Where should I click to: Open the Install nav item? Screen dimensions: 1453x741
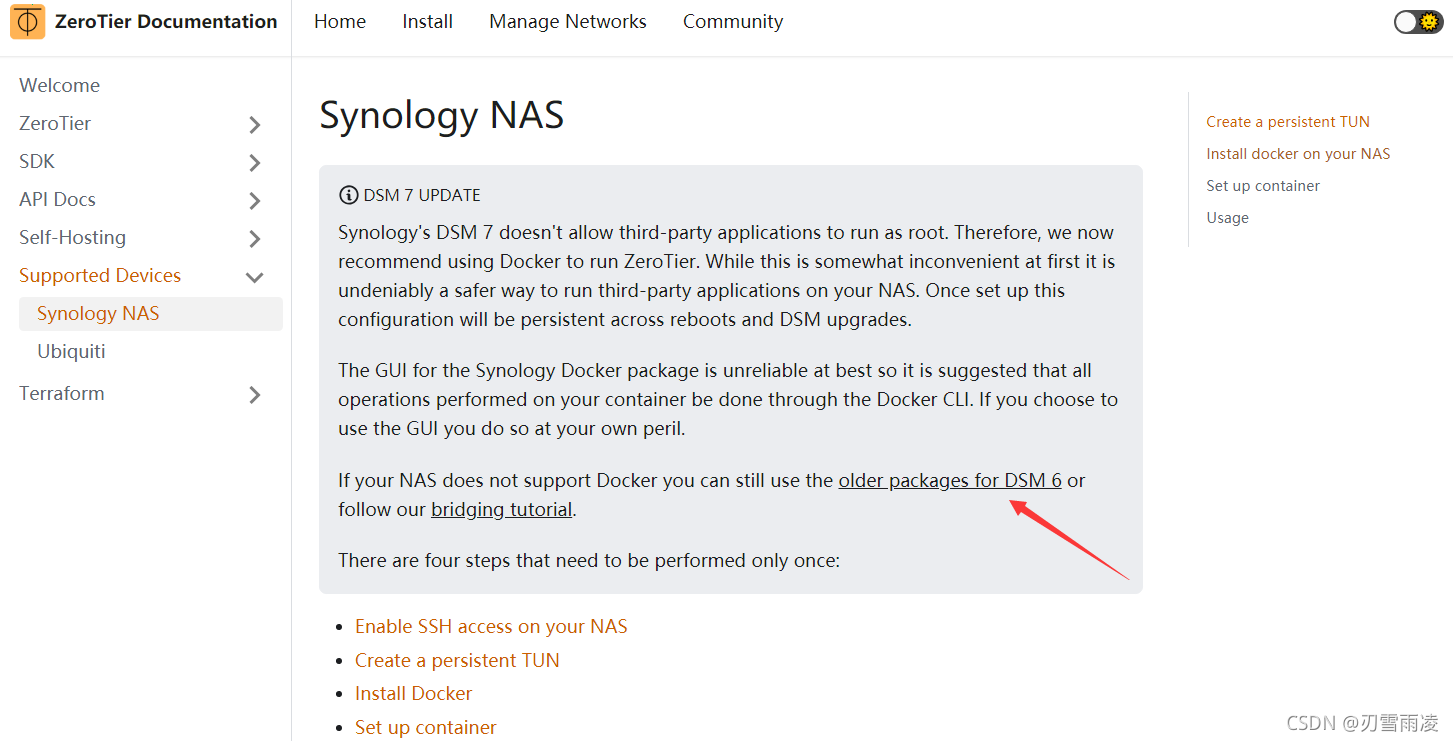pyautogui.click(x=428, y=21)
